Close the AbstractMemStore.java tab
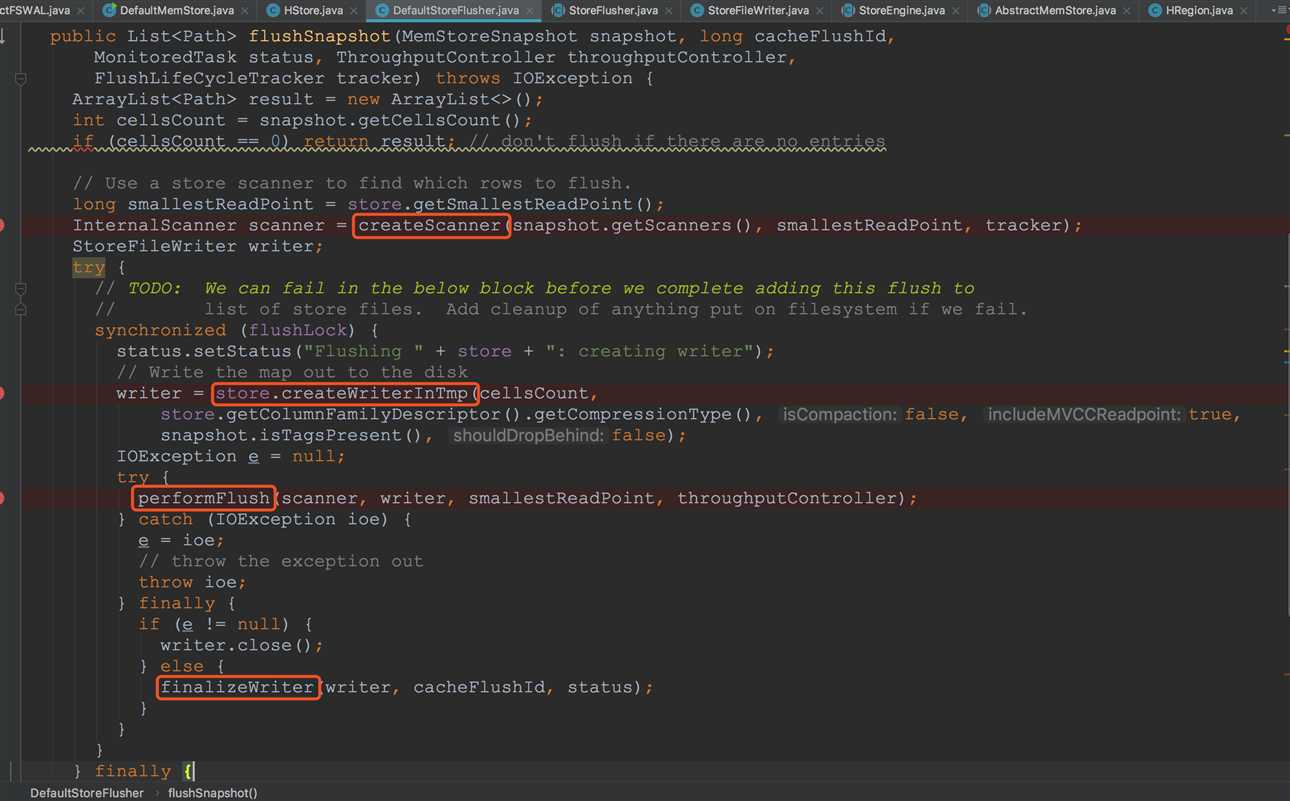The image size is (1290, 801). coord(1127,10)
